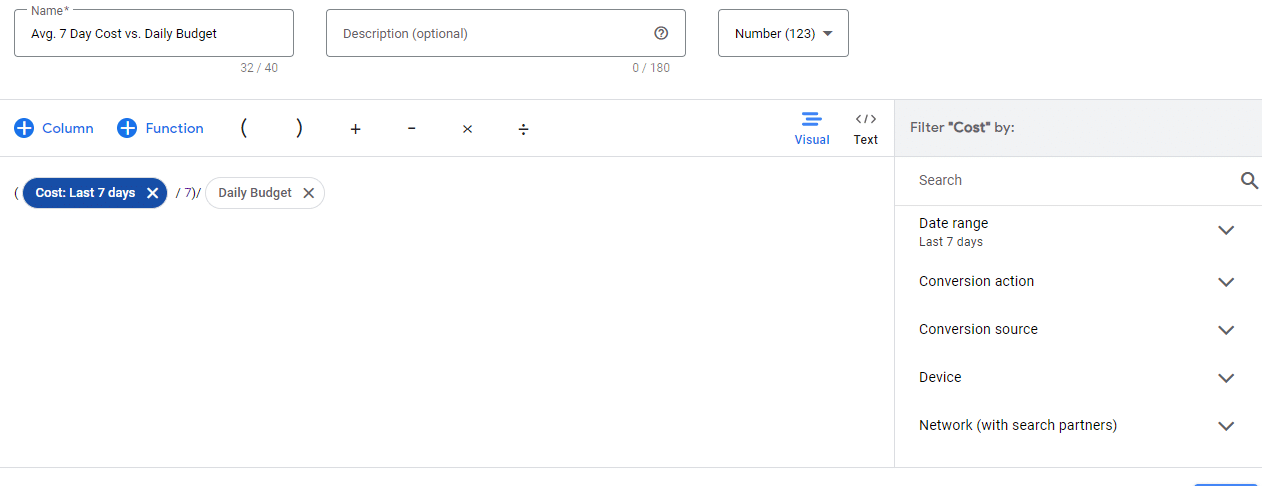Click the plus icon to add Function
Viewport: 1262px width, 486px height.
(127, 128)
